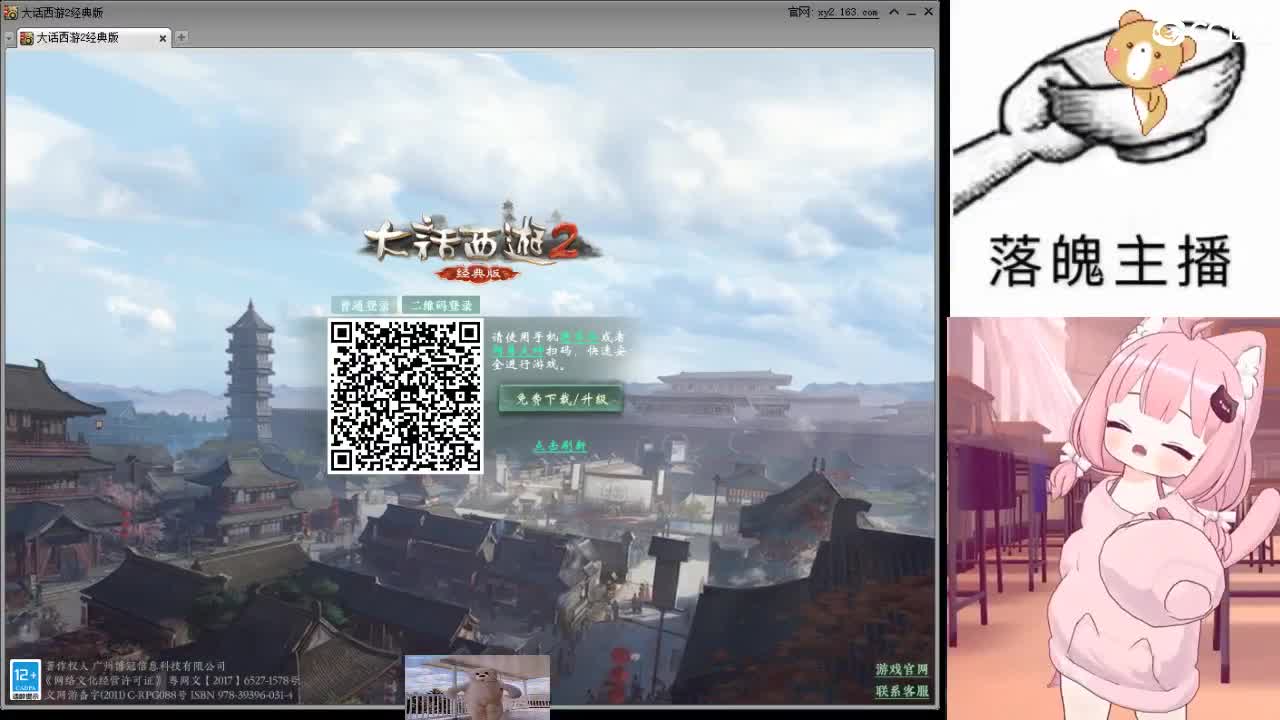Viewport: 1280px width, 720px height.
Task: Click the 著作权人 copyright text line
Action: (x=136, y=666)
